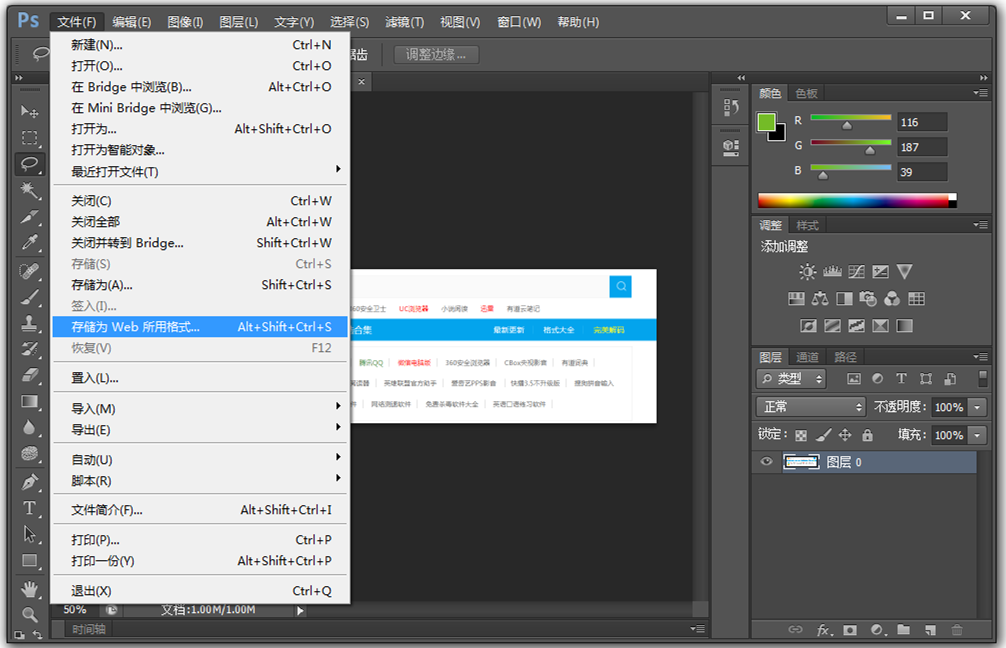Add a layer style with fx icon
This screenshot has height=648, width=1006.
click(824, 630)
